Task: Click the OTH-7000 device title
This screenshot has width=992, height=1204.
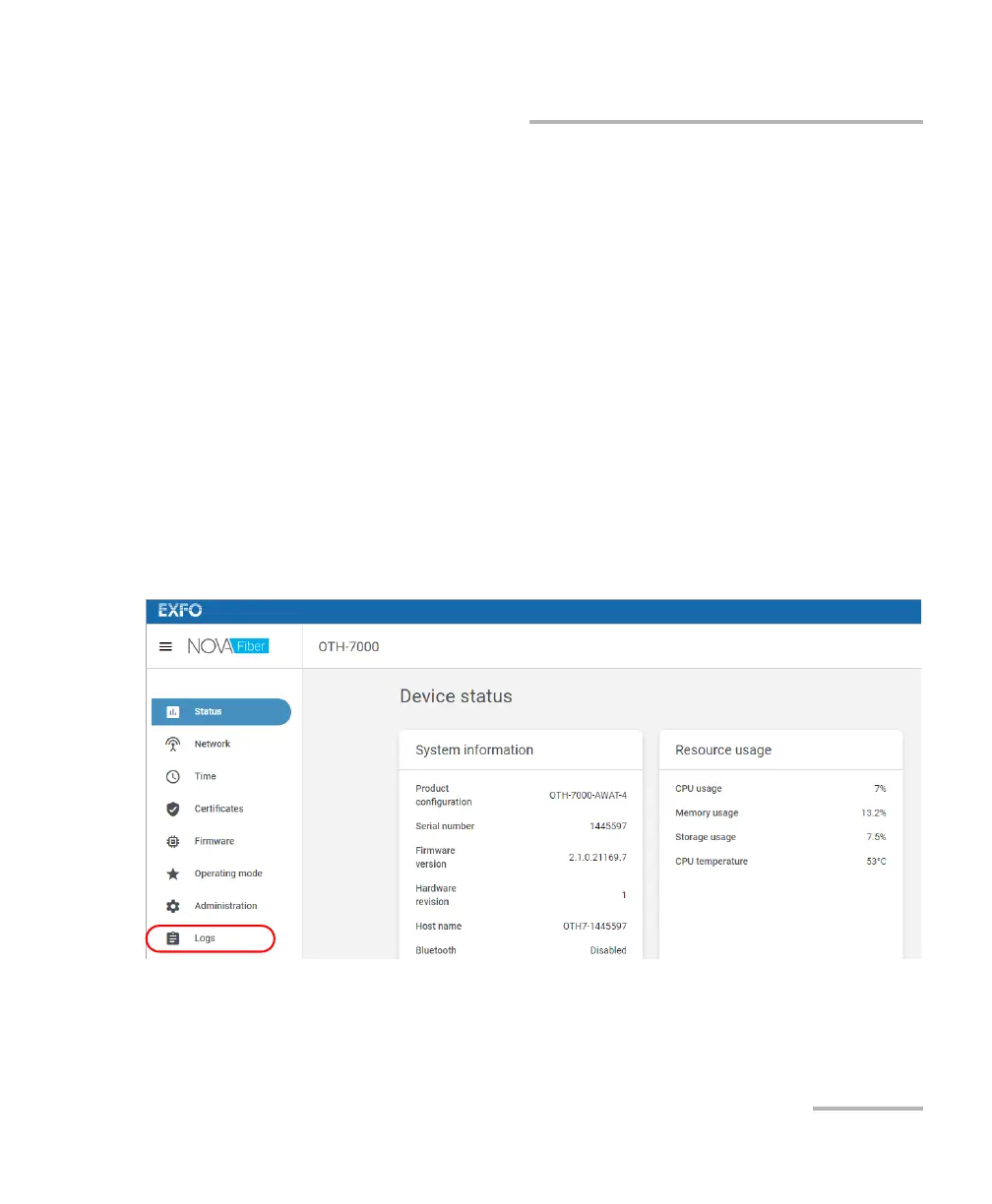Action: [x=348, y=646]
